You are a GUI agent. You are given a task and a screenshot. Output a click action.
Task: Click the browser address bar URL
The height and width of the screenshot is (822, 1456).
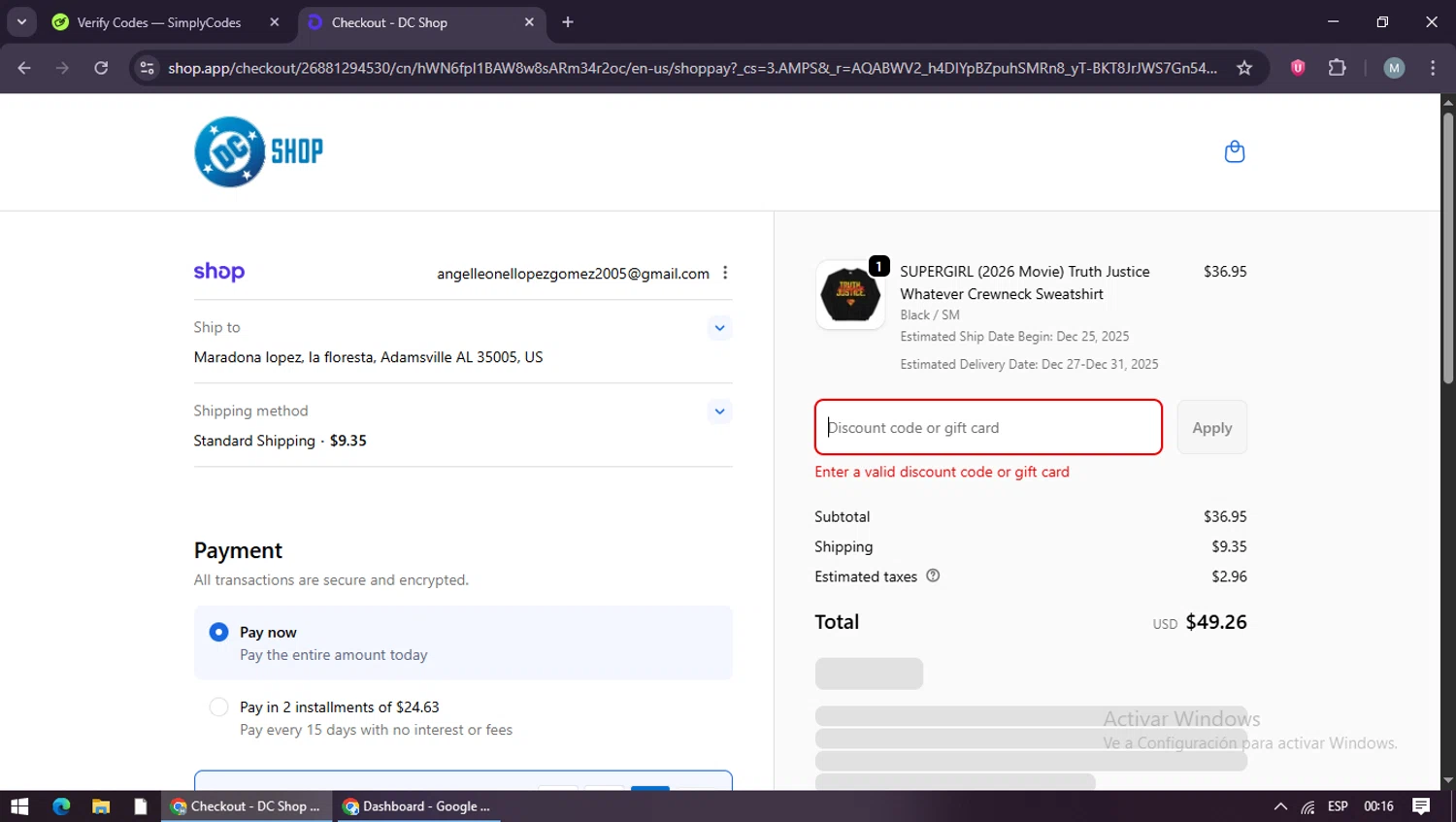coord(692,68)
